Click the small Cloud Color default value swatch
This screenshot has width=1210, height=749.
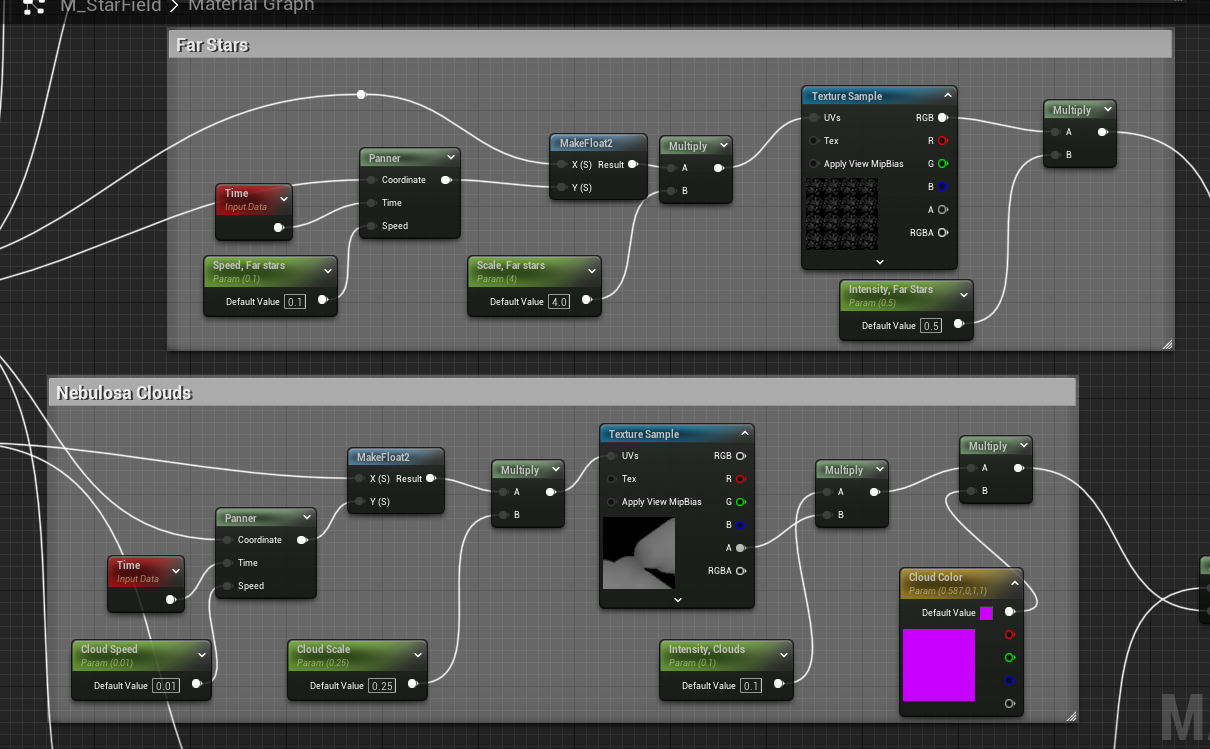[x=986, y=613]
